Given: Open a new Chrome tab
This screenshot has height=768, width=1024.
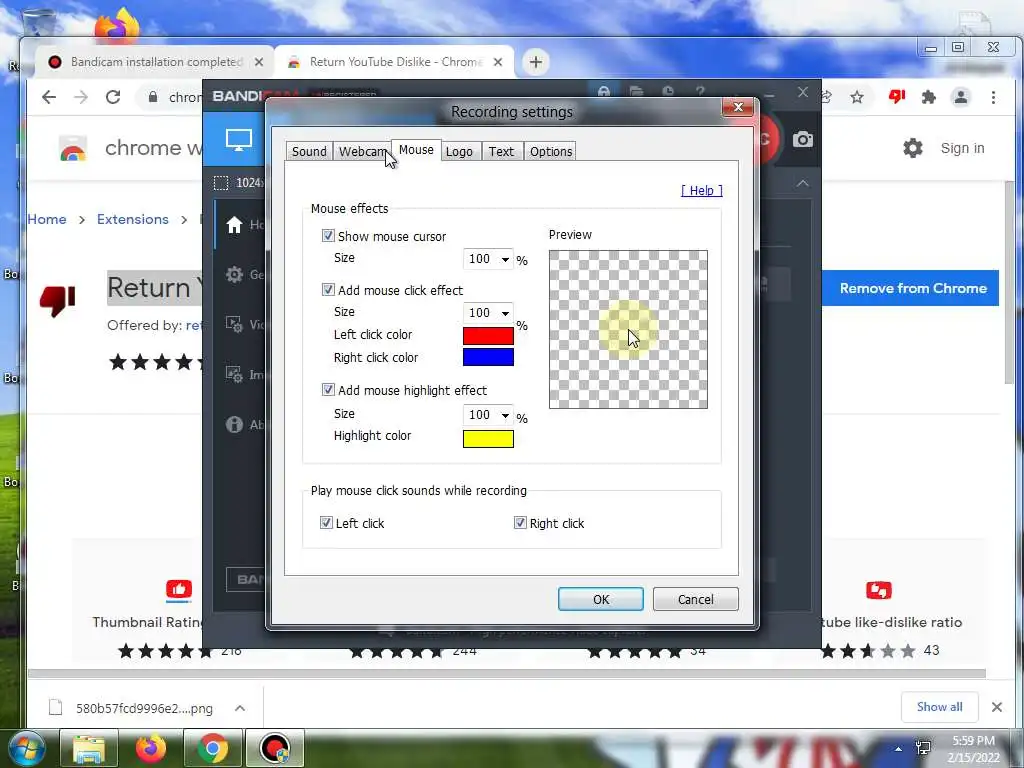Looking at the screenshot, I should pyautogui.click(x=536, y=62).
